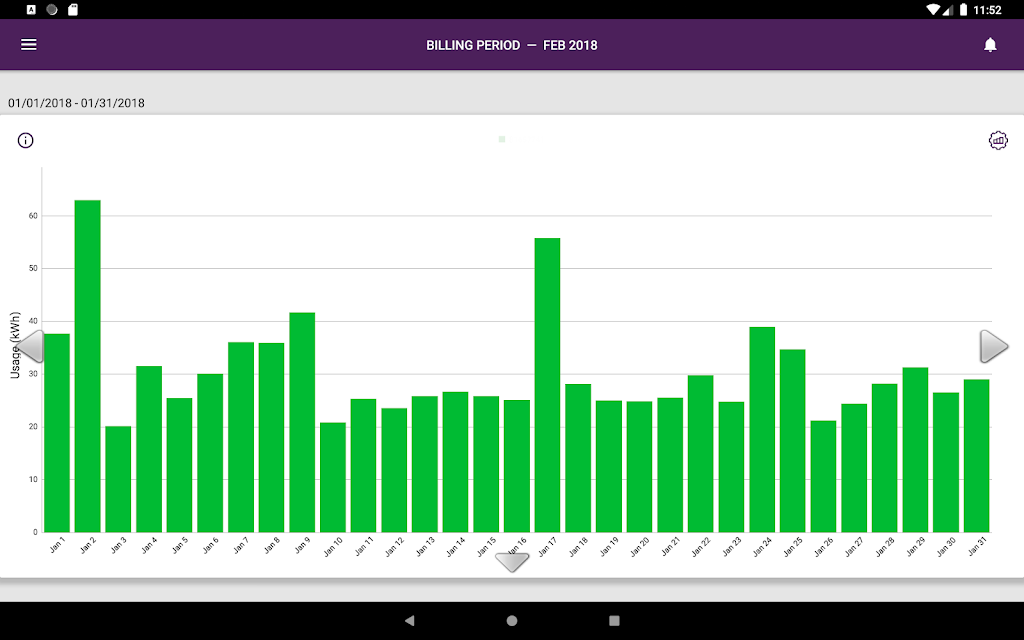Tap the Jan 9 usage bar
Viewport: 1024px width, 640px height.
coord(302,422)
